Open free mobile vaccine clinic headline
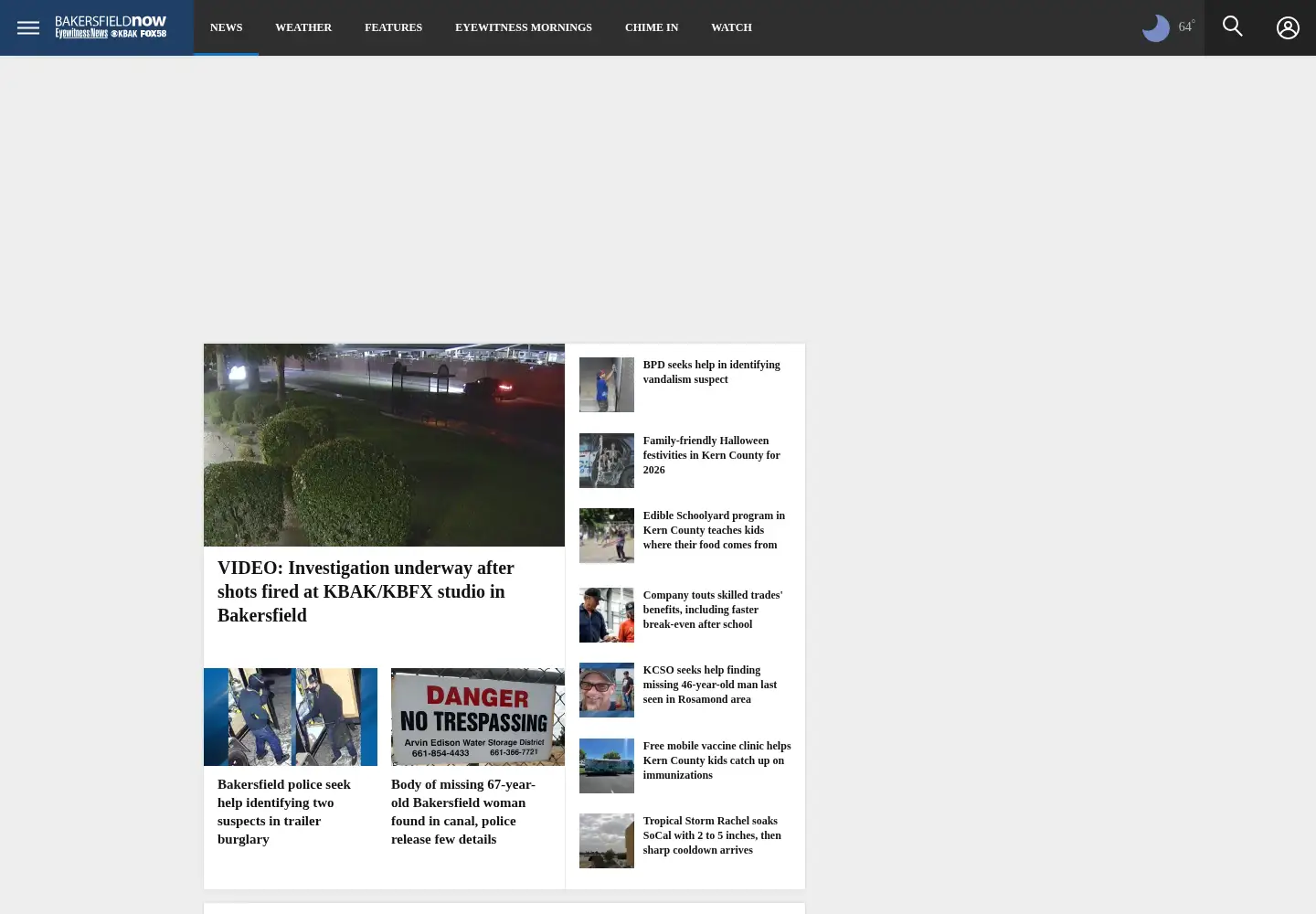 tap(716, 760)
